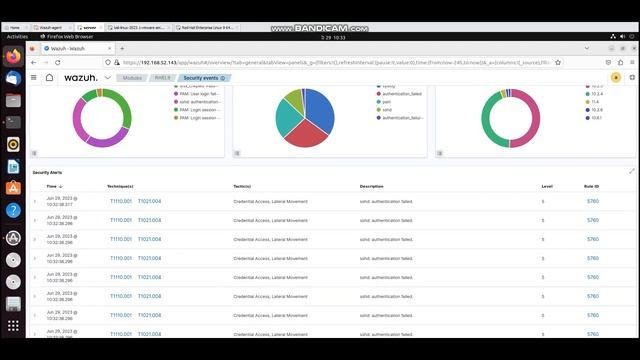The image size is (640, 360).
Task: Toggle the 'authentication_failed' legend entry
Action: 399,94
